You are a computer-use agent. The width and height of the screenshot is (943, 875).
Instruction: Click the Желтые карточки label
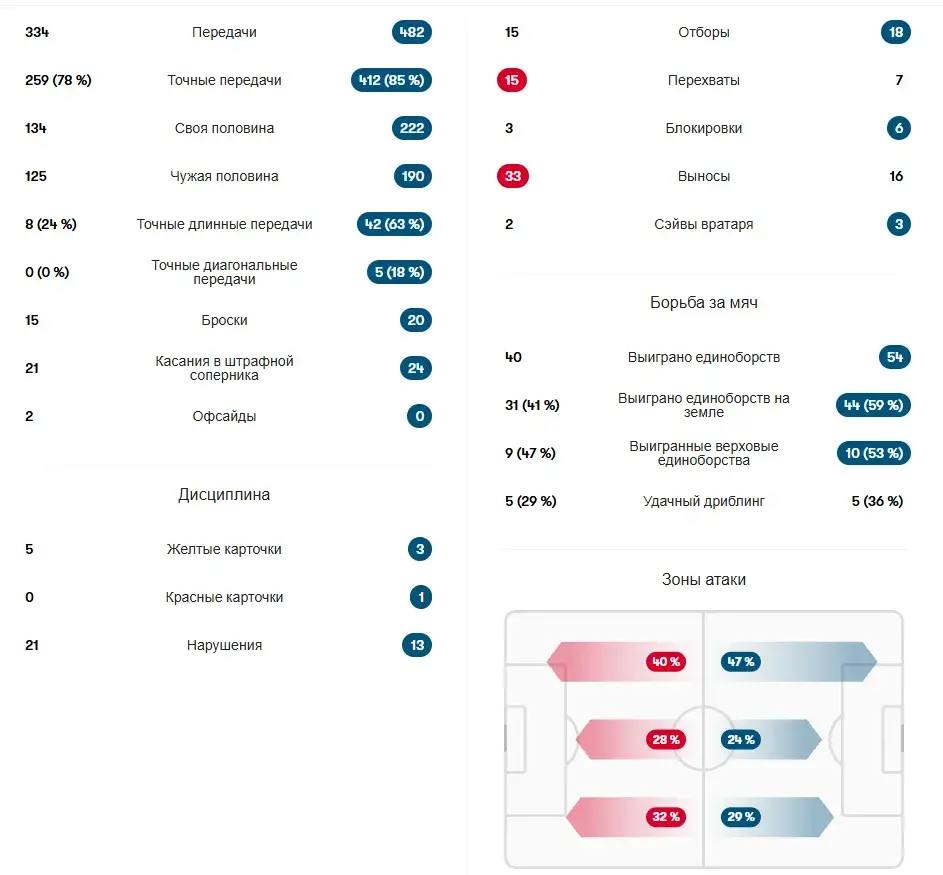[x=224, y=549]
